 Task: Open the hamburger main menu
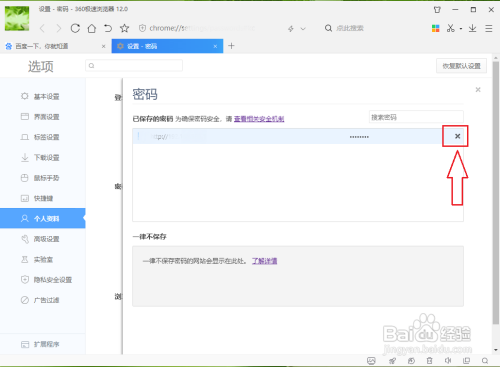click(489, 28)
